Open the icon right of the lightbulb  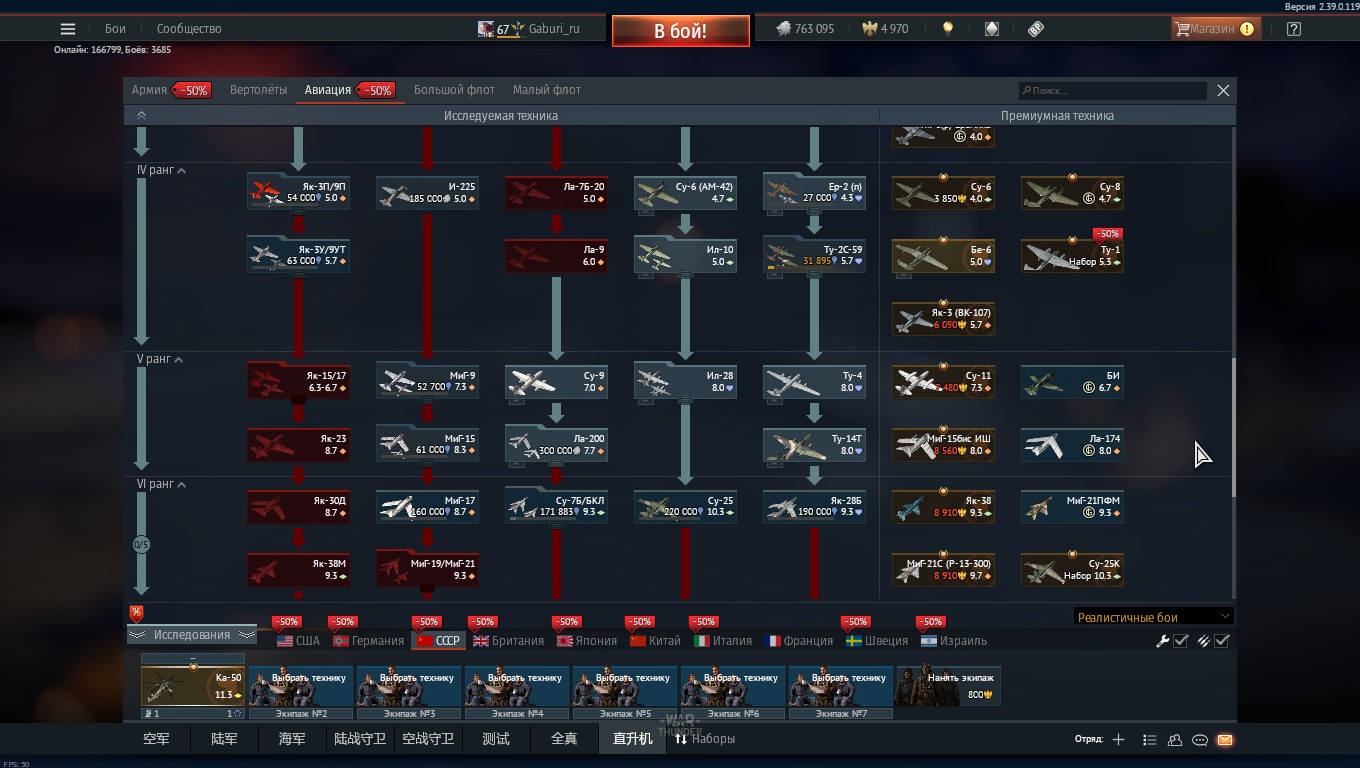click(x=991, y=29)
